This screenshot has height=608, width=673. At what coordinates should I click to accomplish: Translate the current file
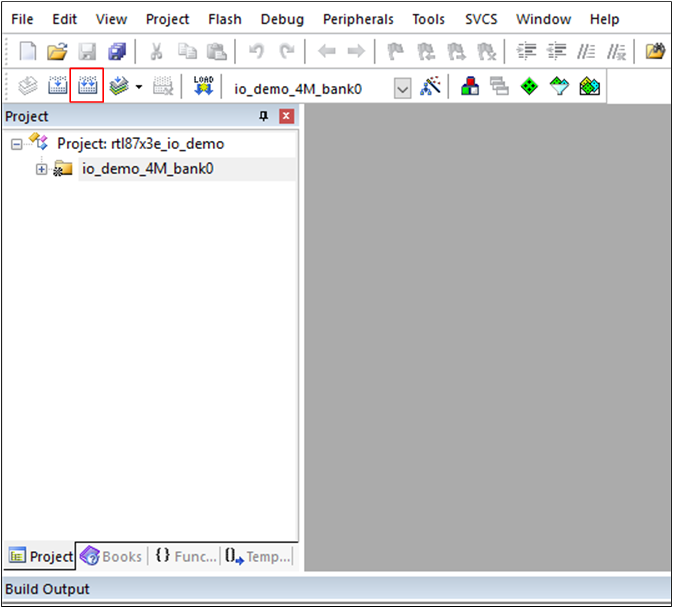click(x=28, y=85)
